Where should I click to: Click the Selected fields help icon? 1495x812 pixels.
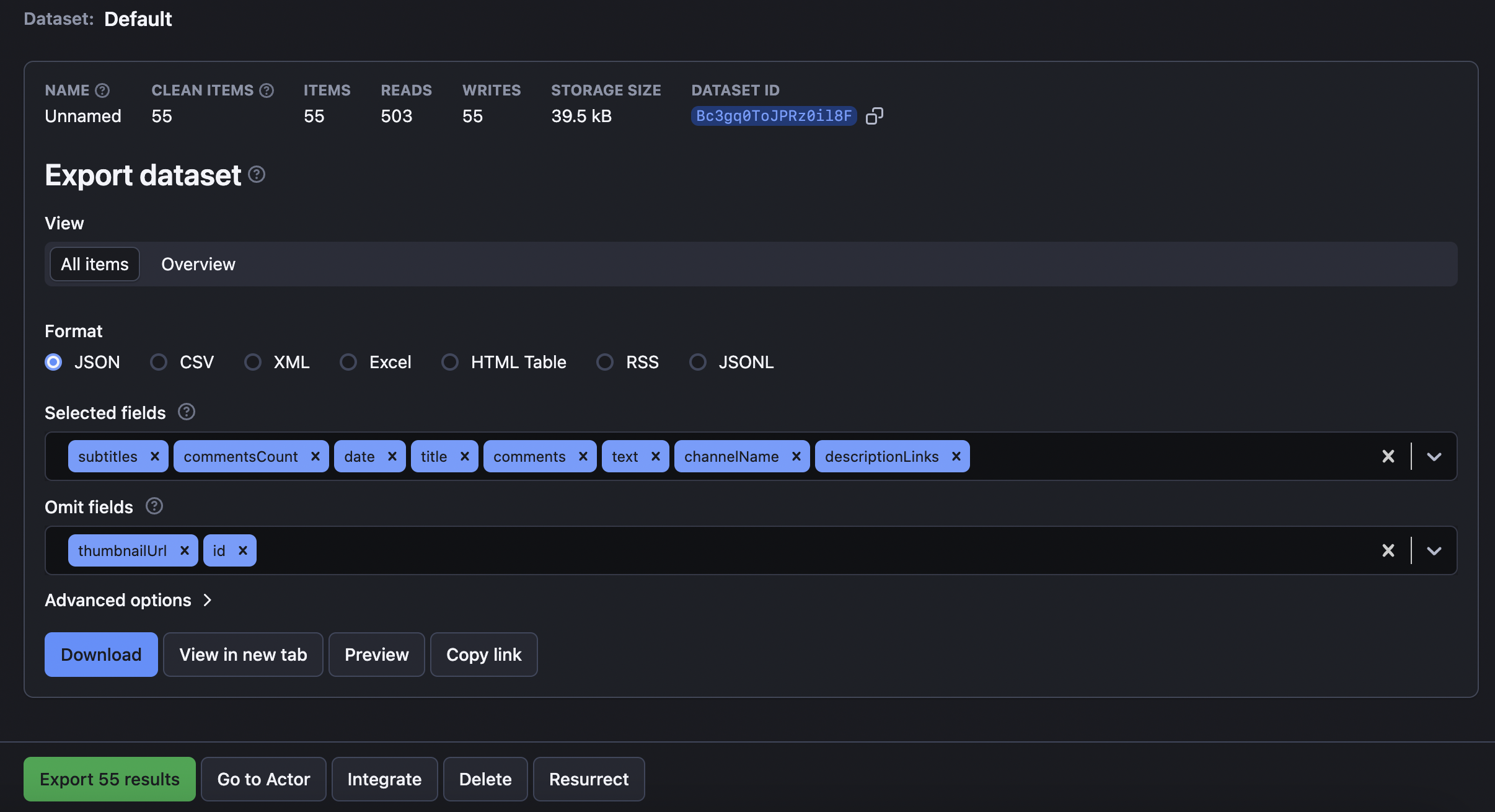tap(186, 412)
